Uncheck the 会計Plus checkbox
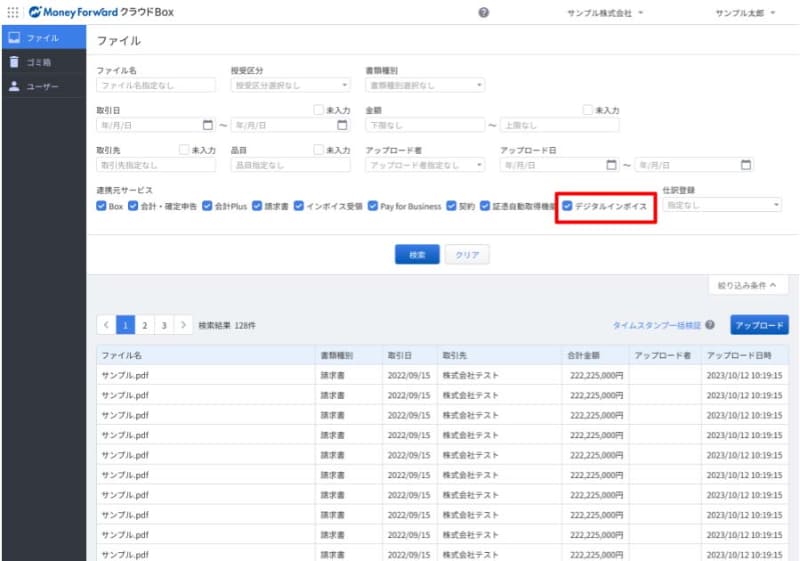The width and height of the screenshot is (800, 561). [207, 206]
